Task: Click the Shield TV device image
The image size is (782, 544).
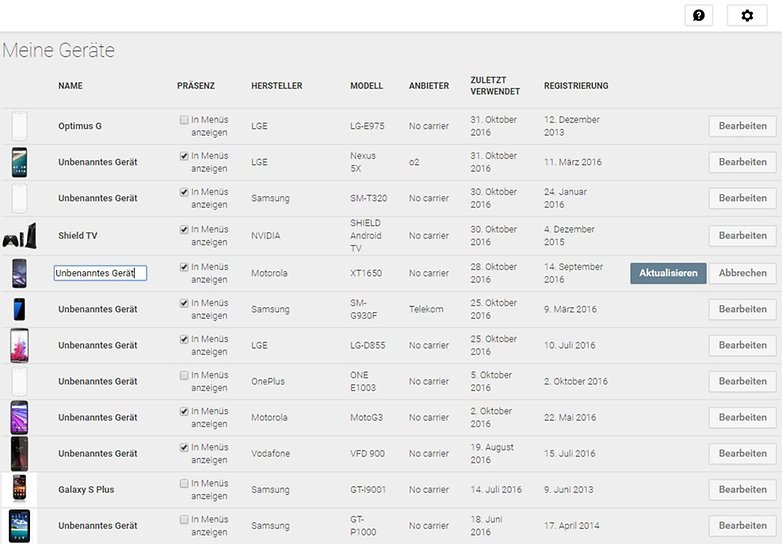Action: [19, 236]
